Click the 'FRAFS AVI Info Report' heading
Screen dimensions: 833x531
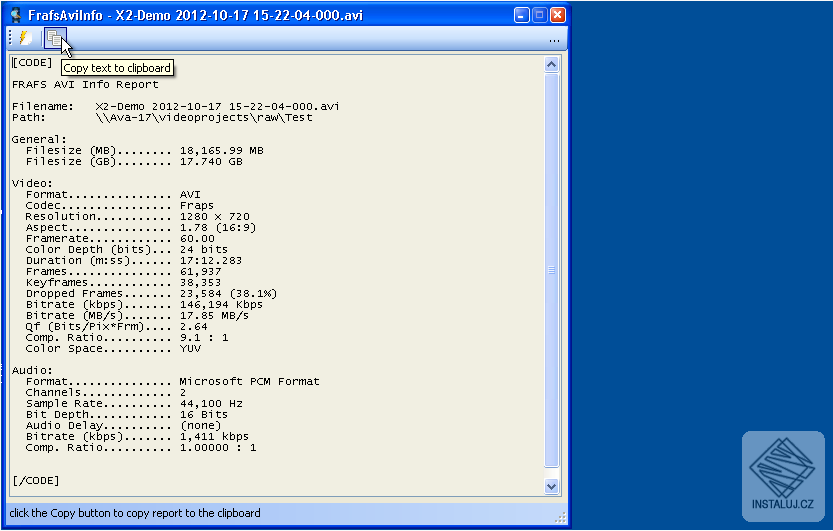coord(85,84)
